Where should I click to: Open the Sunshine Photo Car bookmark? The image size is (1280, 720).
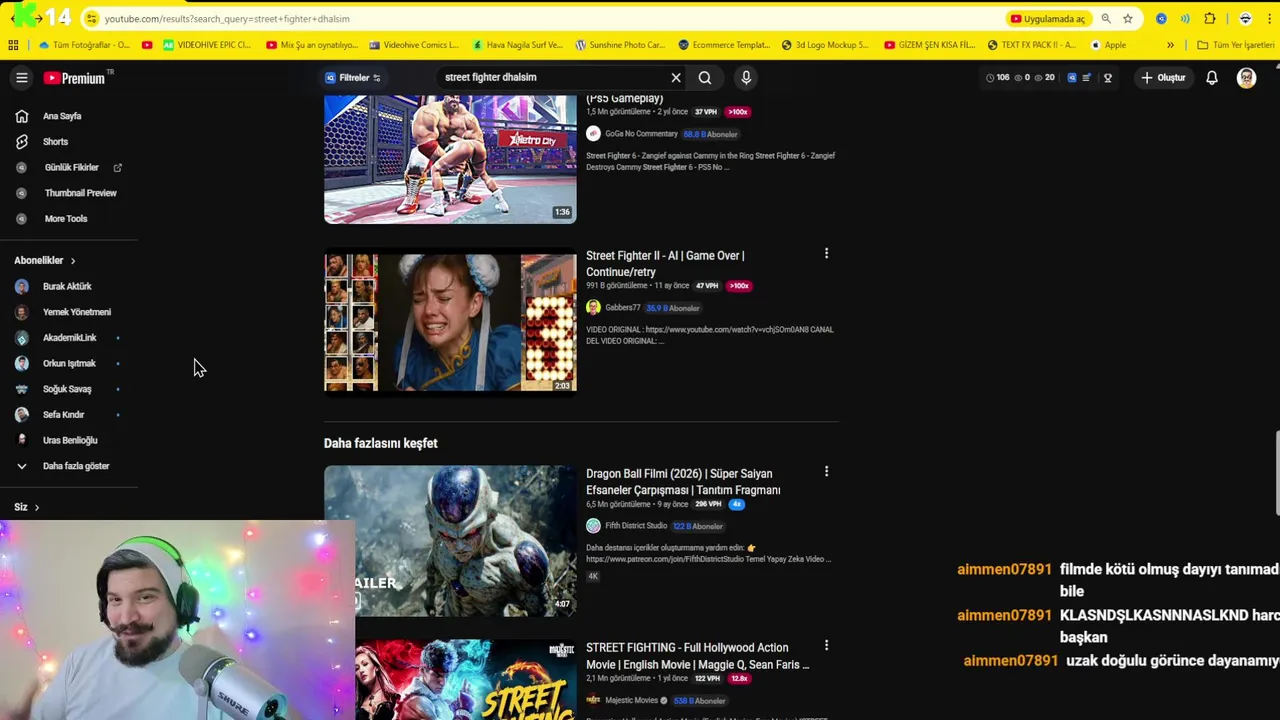tap(620, 45)
